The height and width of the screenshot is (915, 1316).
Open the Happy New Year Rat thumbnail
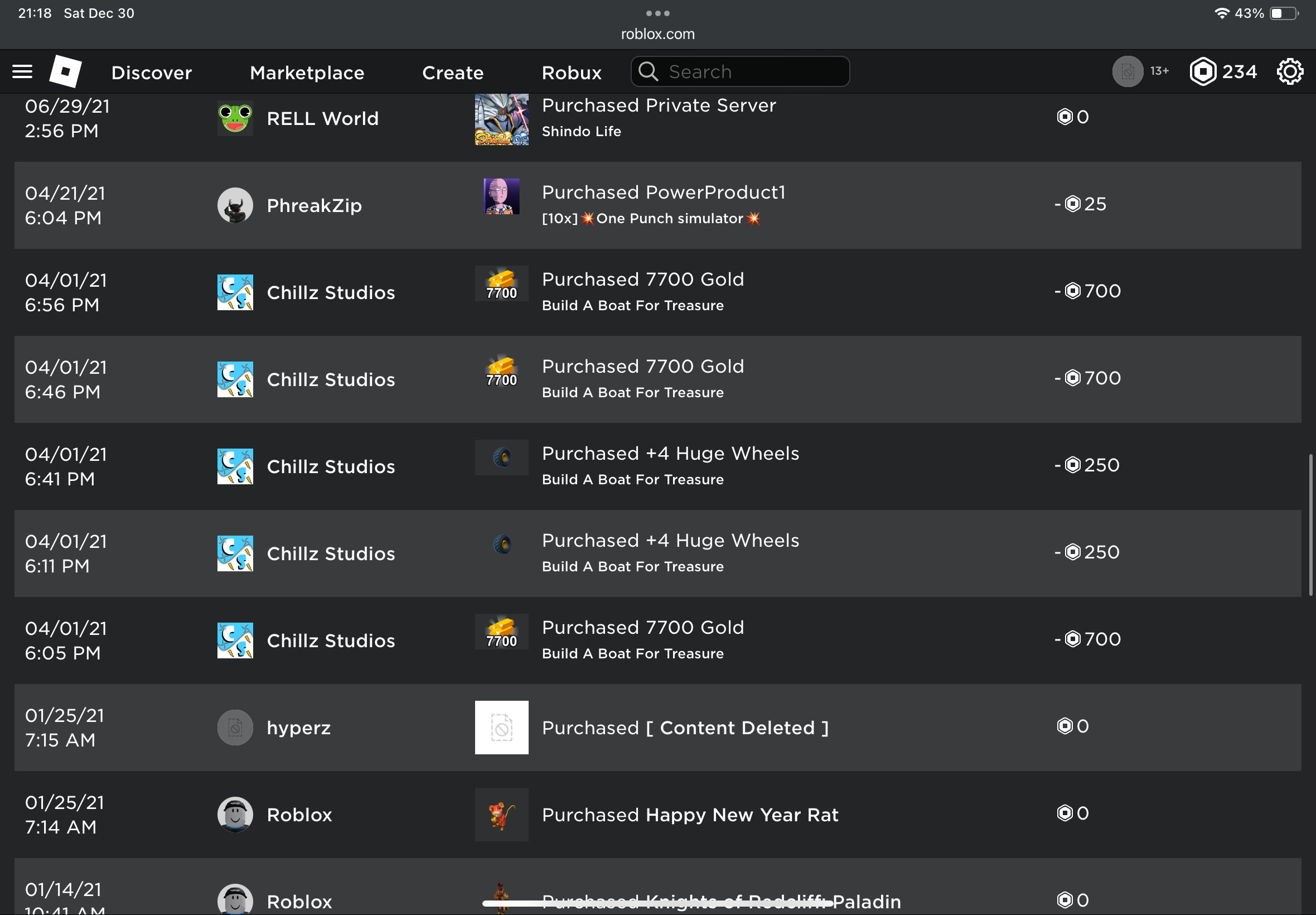tap(501, 814)
